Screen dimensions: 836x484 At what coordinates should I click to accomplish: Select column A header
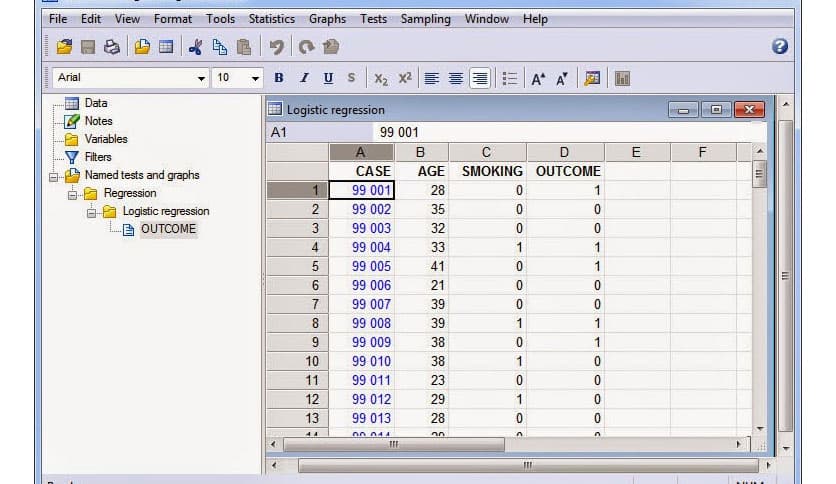click(x=361, y=152)
